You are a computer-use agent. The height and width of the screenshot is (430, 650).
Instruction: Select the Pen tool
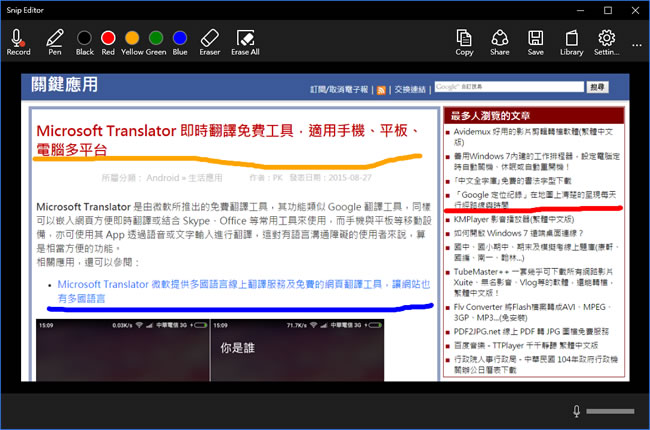tap(55, 42)
